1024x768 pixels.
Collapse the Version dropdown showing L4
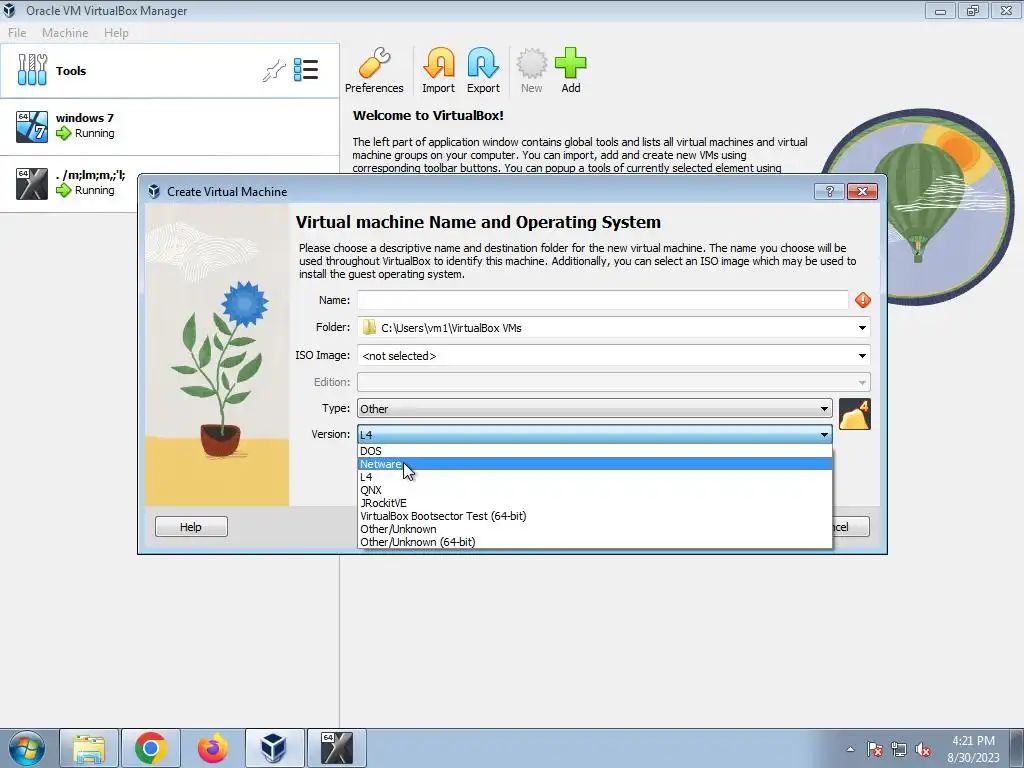tap(594, 434)
